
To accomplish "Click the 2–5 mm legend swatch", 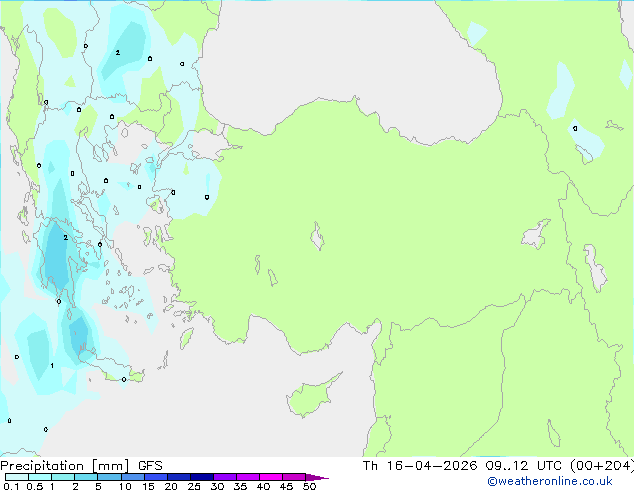I will 86,477.
